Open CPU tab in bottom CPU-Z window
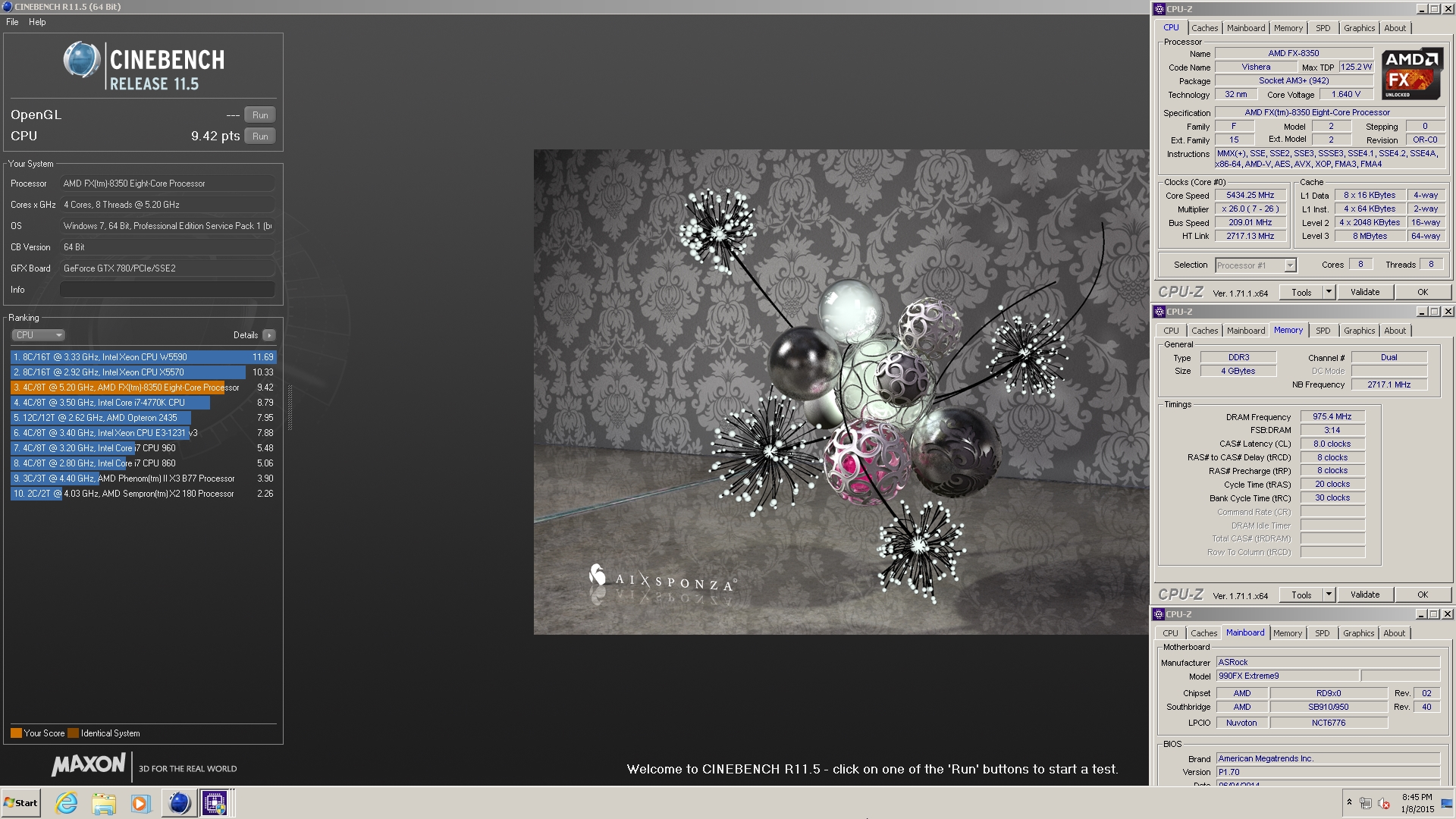The width and height of the screenshot is (1456, 819). [1171, 633]
